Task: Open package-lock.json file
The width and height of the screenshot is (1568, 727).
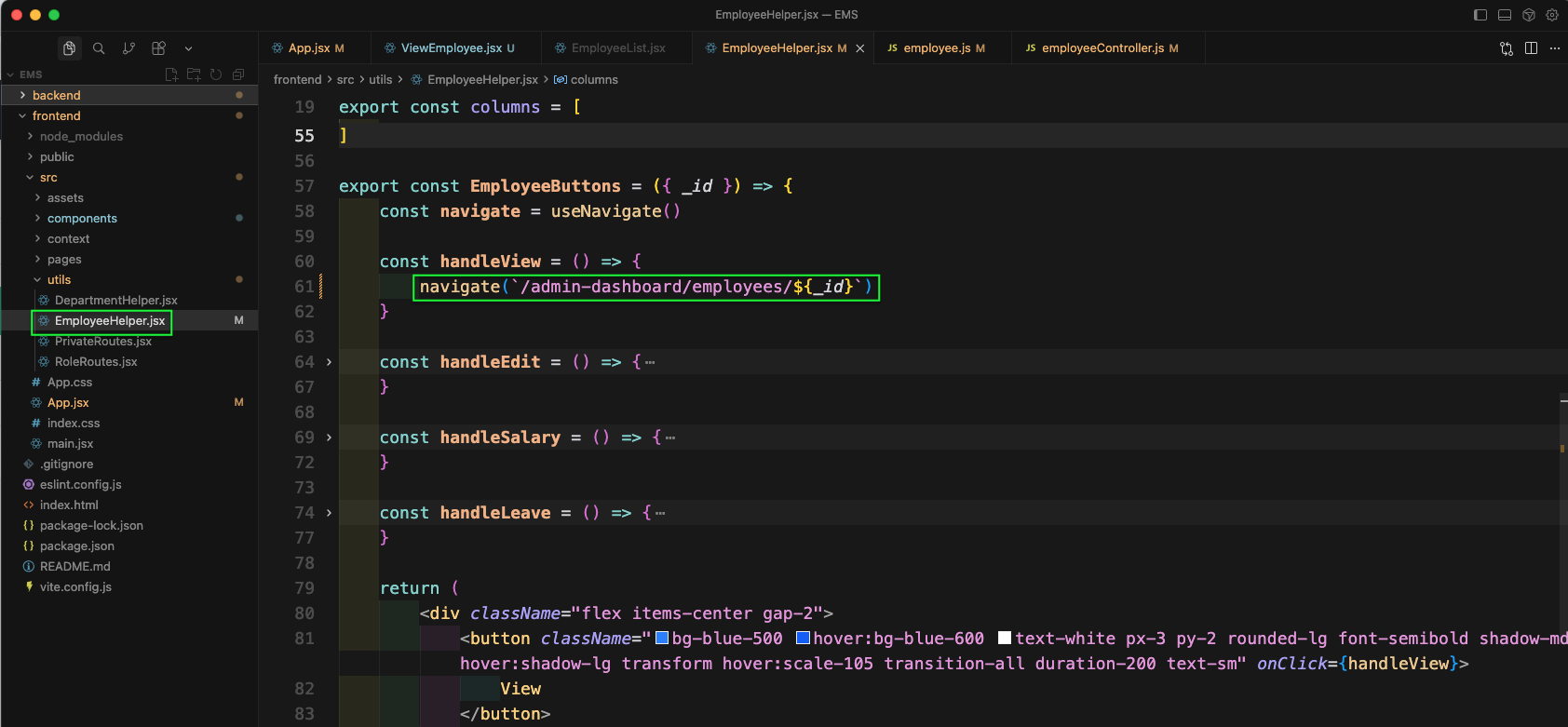Action: pos(128,525)
